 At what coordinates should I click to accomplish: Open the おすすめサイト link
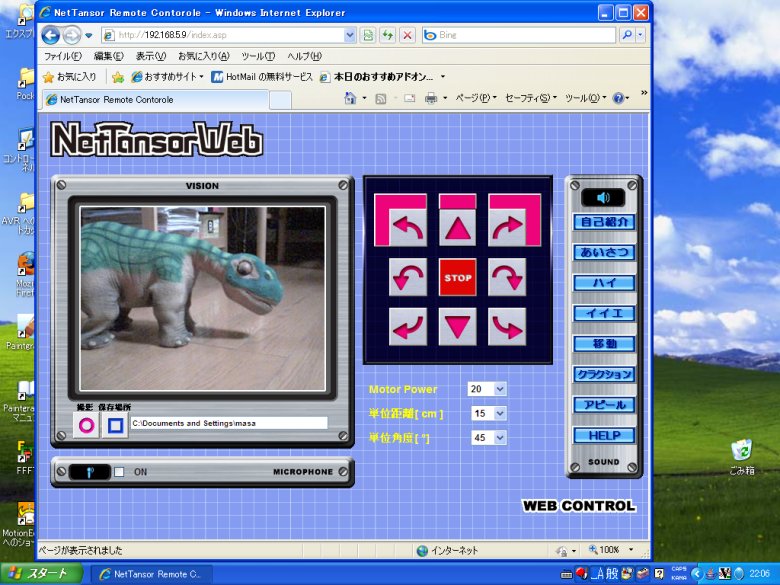[167, 77]
